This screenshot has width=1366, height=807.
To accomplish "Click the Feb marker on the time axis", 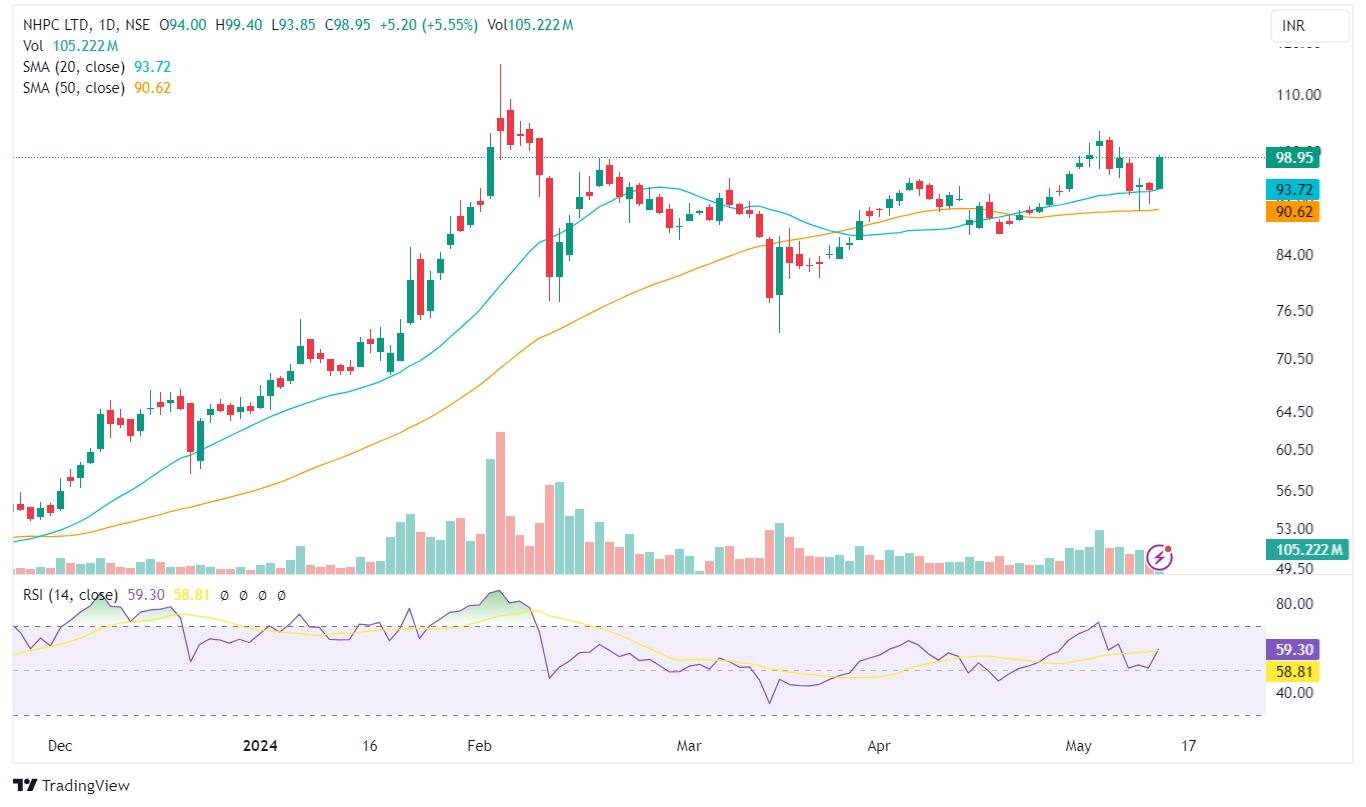I will (480, 746).
